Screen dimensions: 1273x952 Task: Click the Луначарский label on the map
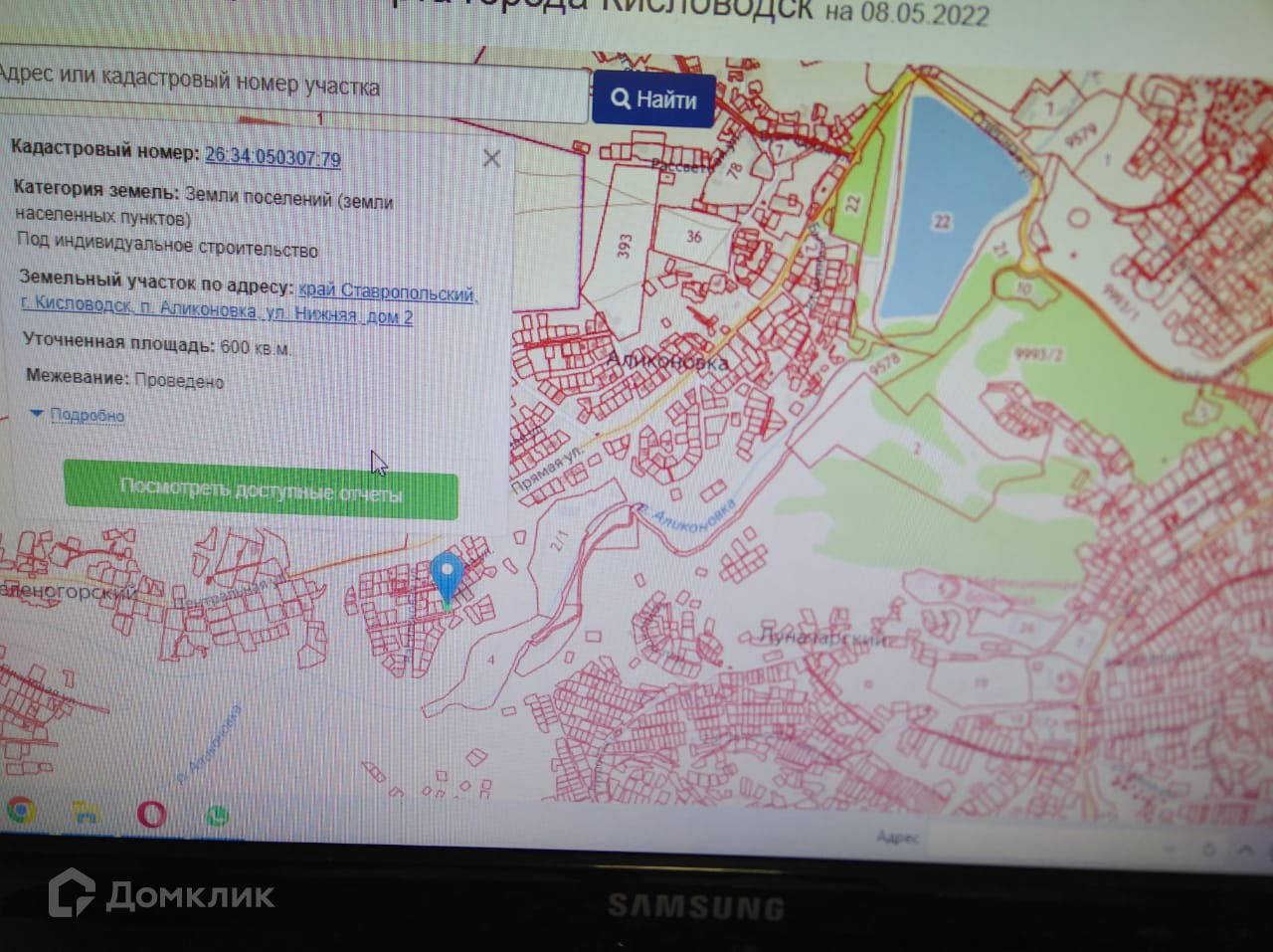coord(822,638)
